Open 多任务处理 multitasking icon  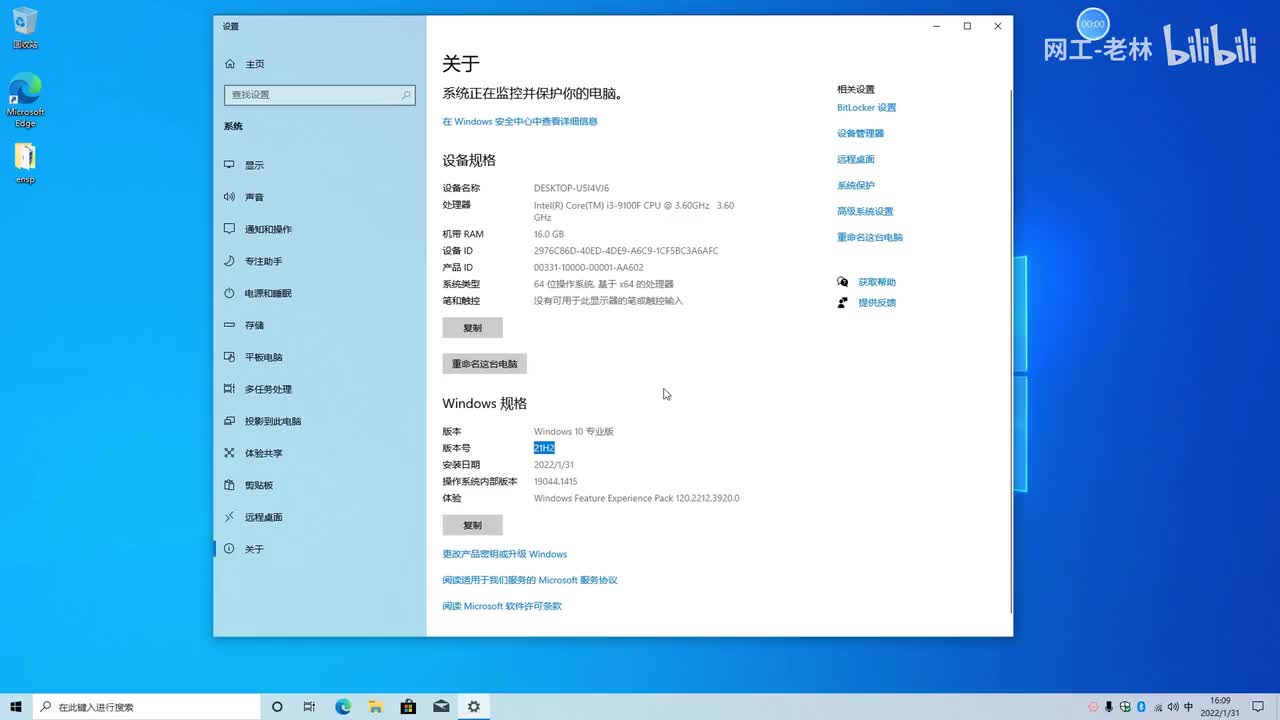[x=229, y=389]
